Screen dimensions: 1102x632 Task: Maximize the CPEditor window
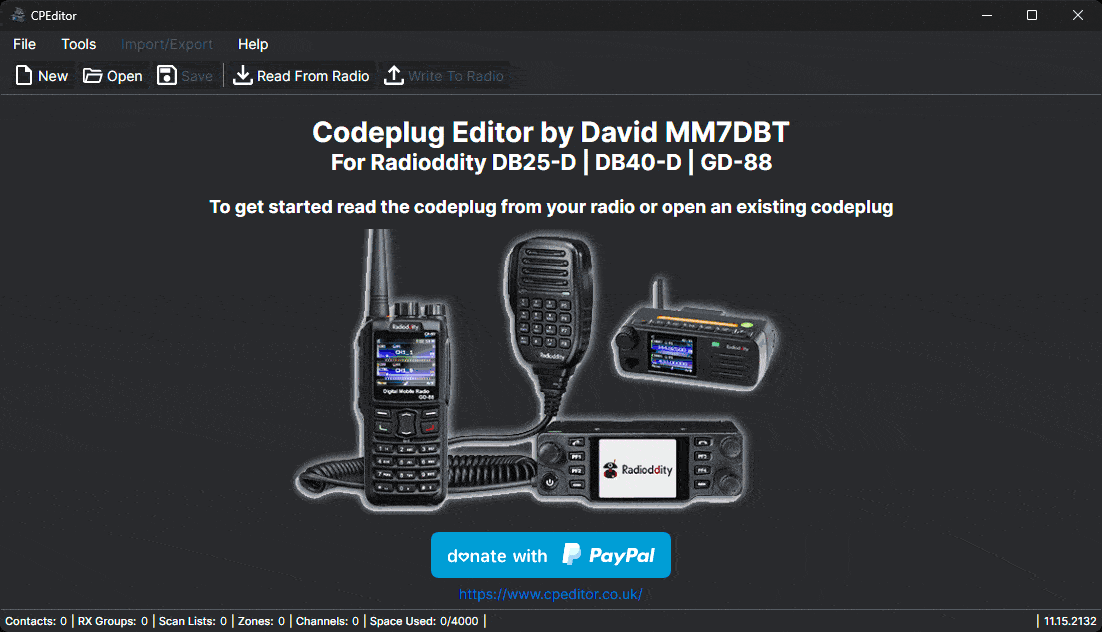pos(1032,15)
